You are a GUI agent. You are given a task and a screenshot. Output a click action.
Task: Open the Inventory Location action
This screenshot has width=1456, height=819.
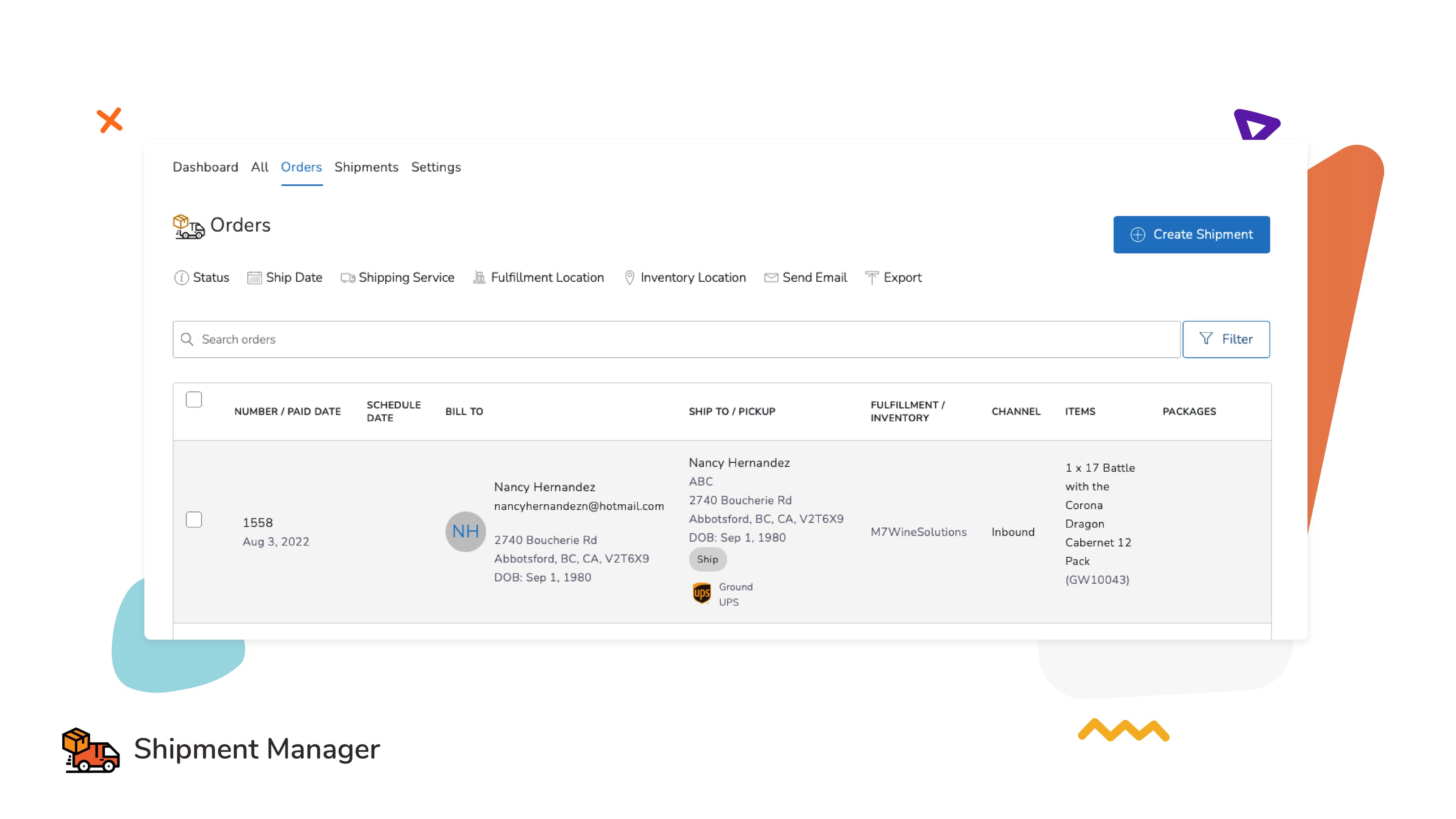coord(685,278)
